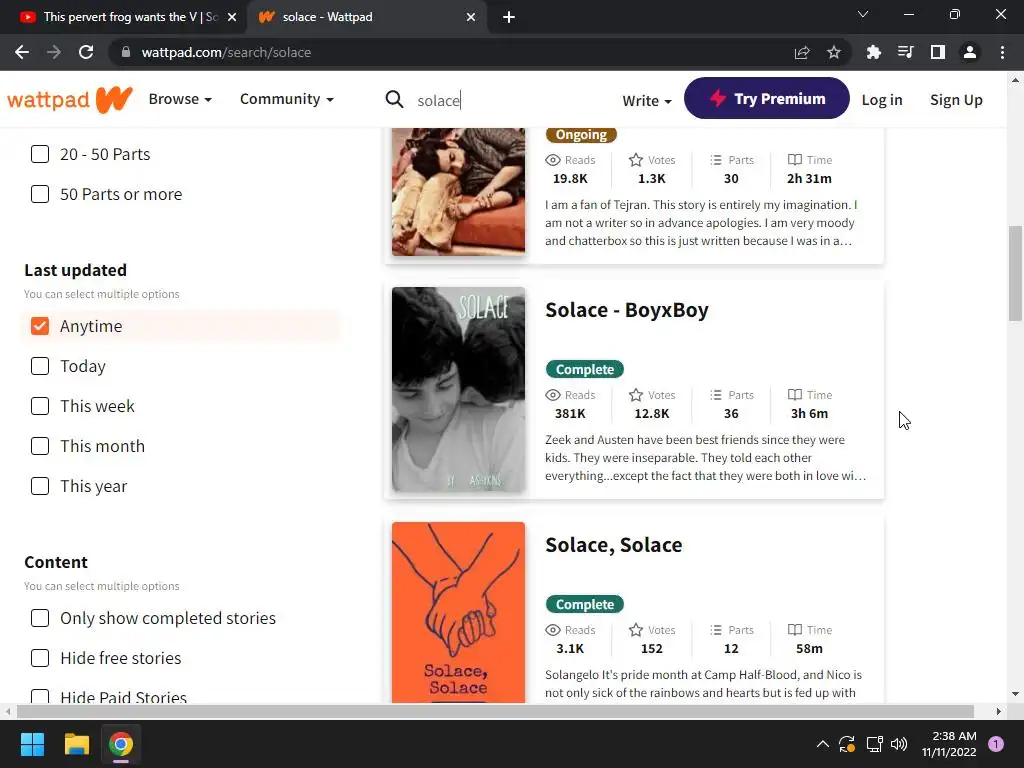Switch to the YouTube tab
Screen dimensions: 1024x768
[124, 17]
